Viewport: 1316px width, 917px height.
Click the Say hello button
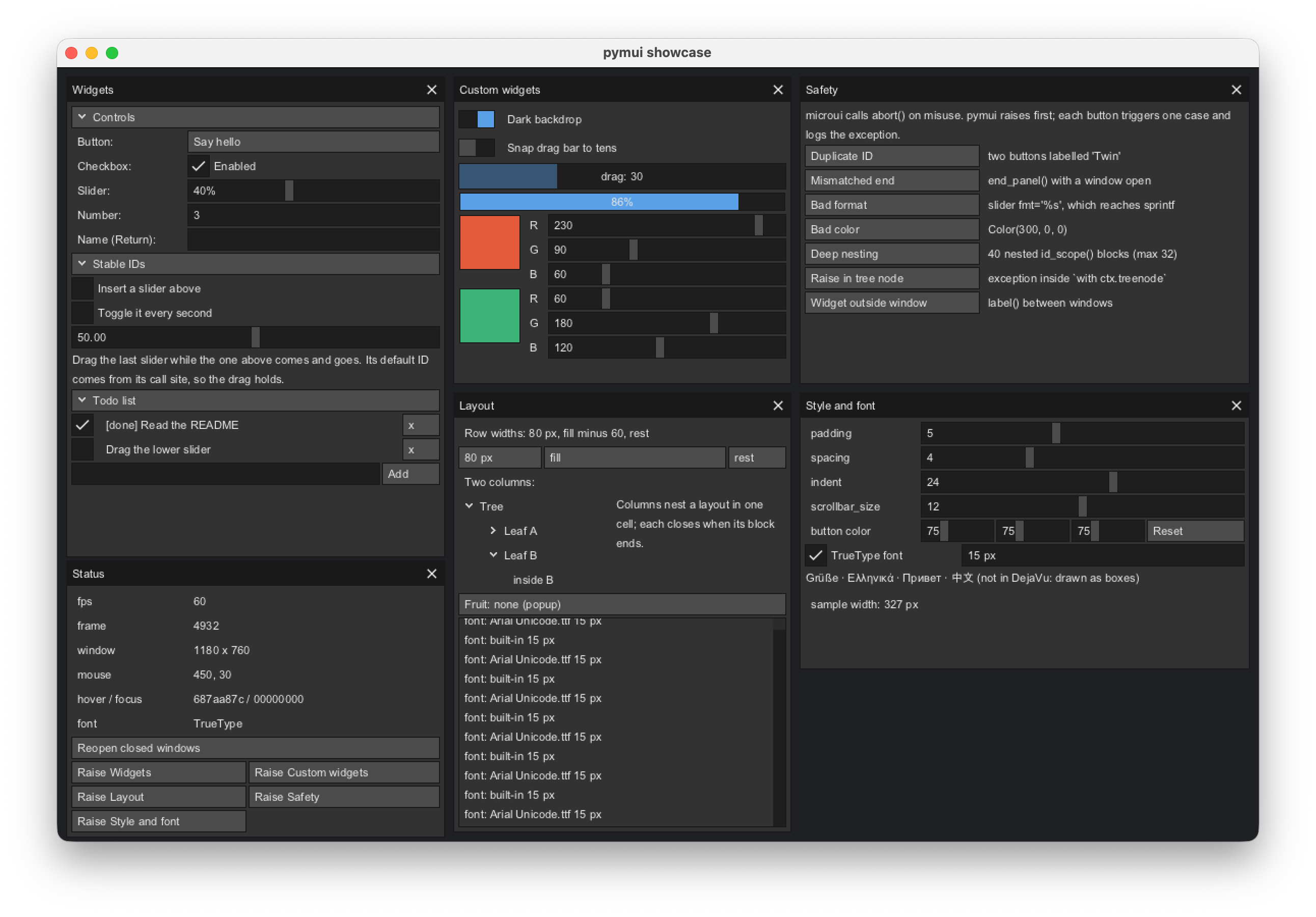click(314, 142)
